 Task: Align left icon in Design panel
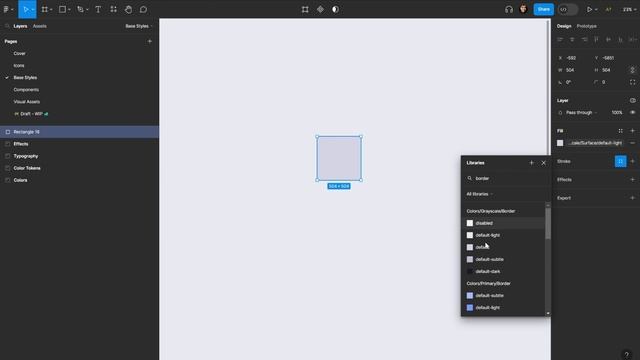tap(560, 40)
